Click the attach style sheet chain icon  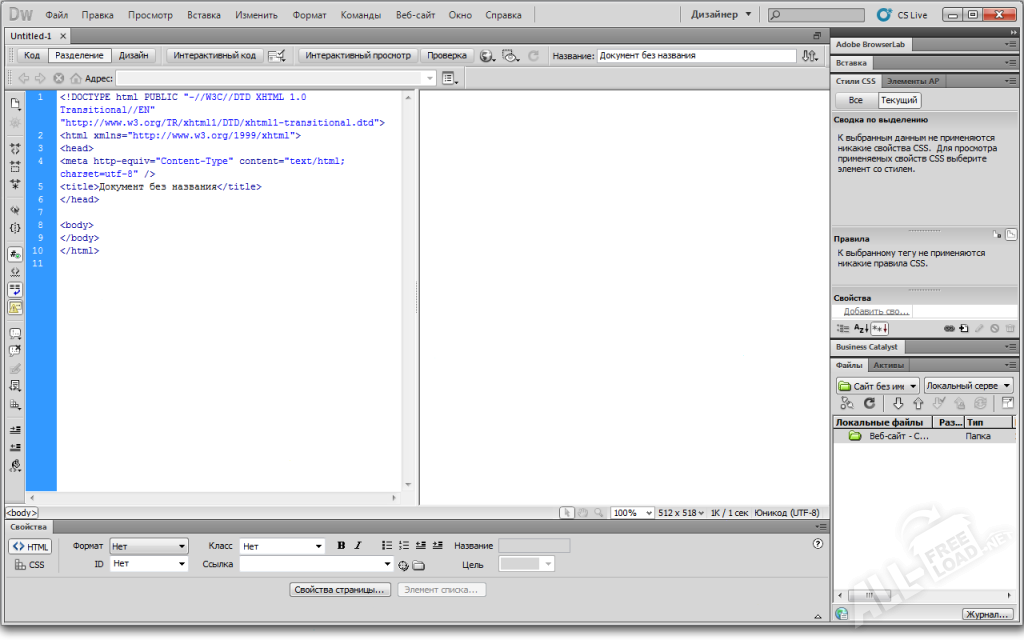(949, 328)
